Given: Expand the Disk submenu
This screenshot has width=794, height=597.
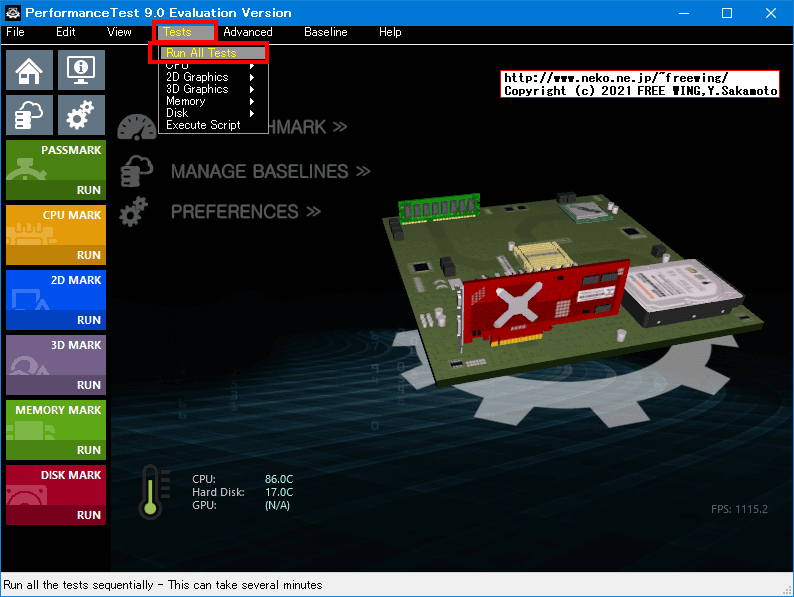Looking at the screenshot, I should click(x=178, y=113).
